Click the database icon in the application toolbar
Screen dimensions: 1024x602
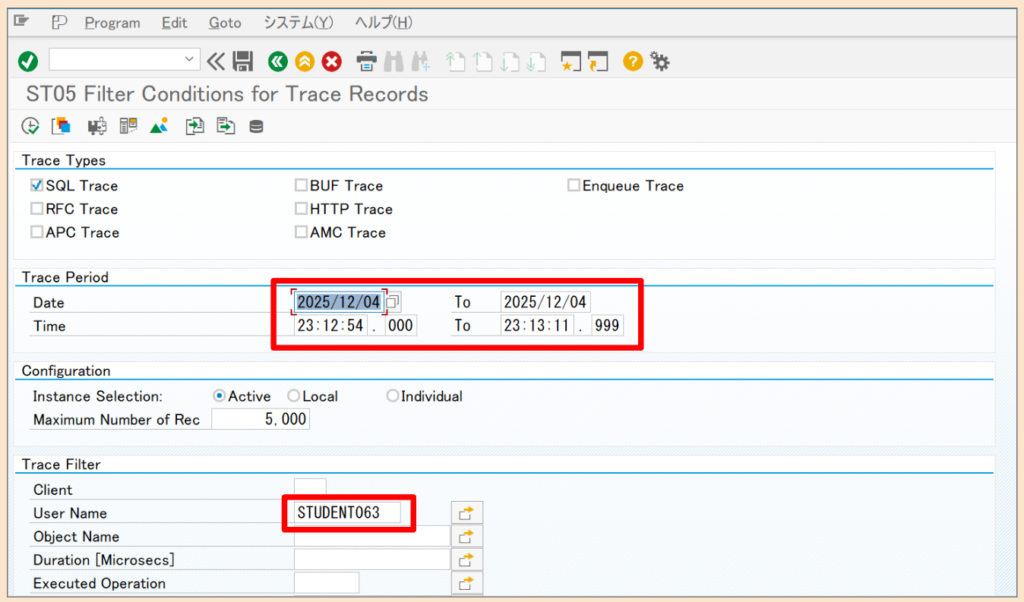[257, 125]
